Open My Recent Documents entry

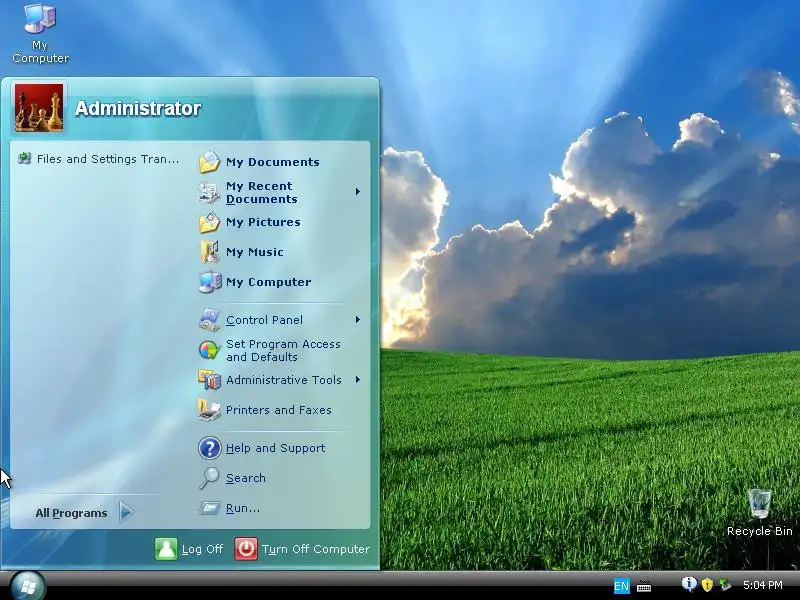click(x=261, y=192)
